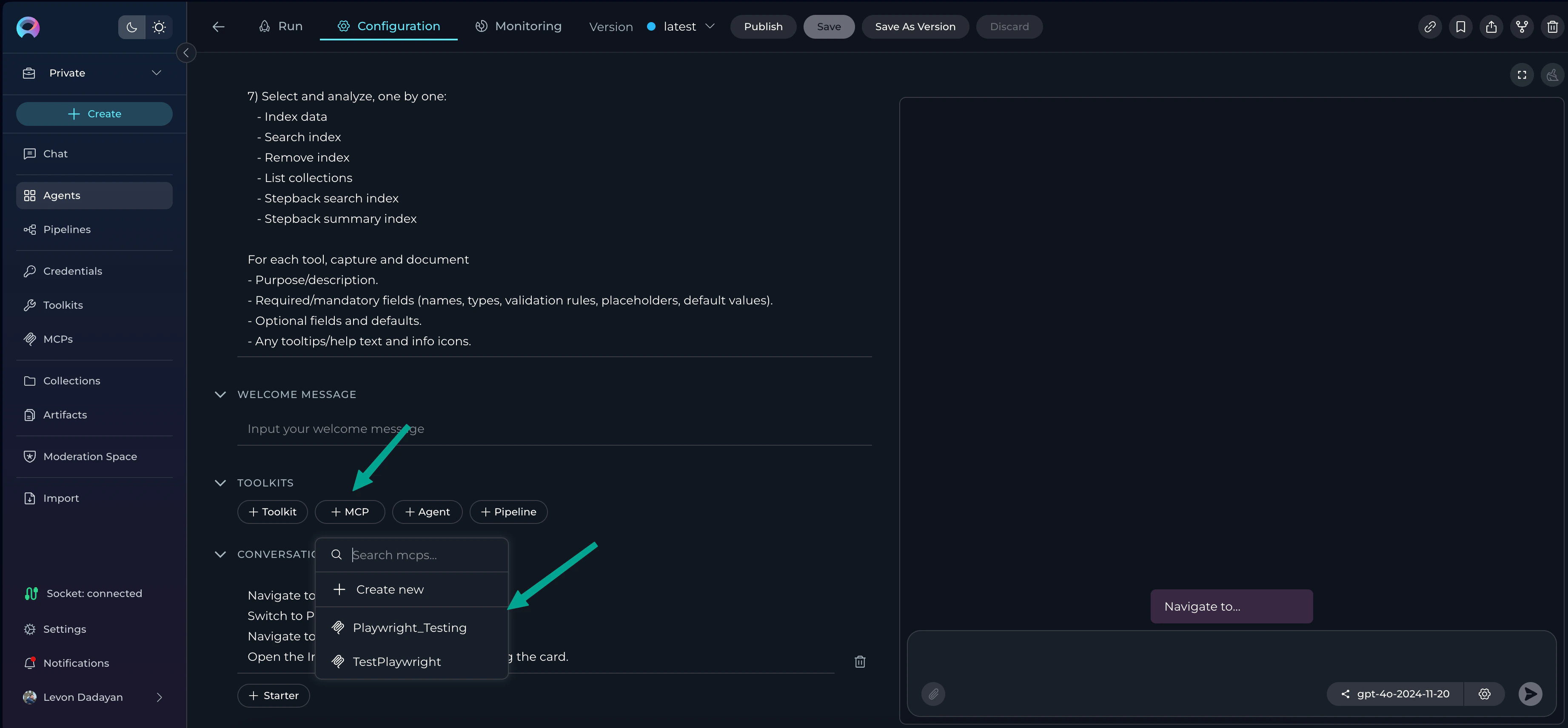1568x728 pixels.
Task: Expand the canvas to fullscreen
Action: (1521, 75)
